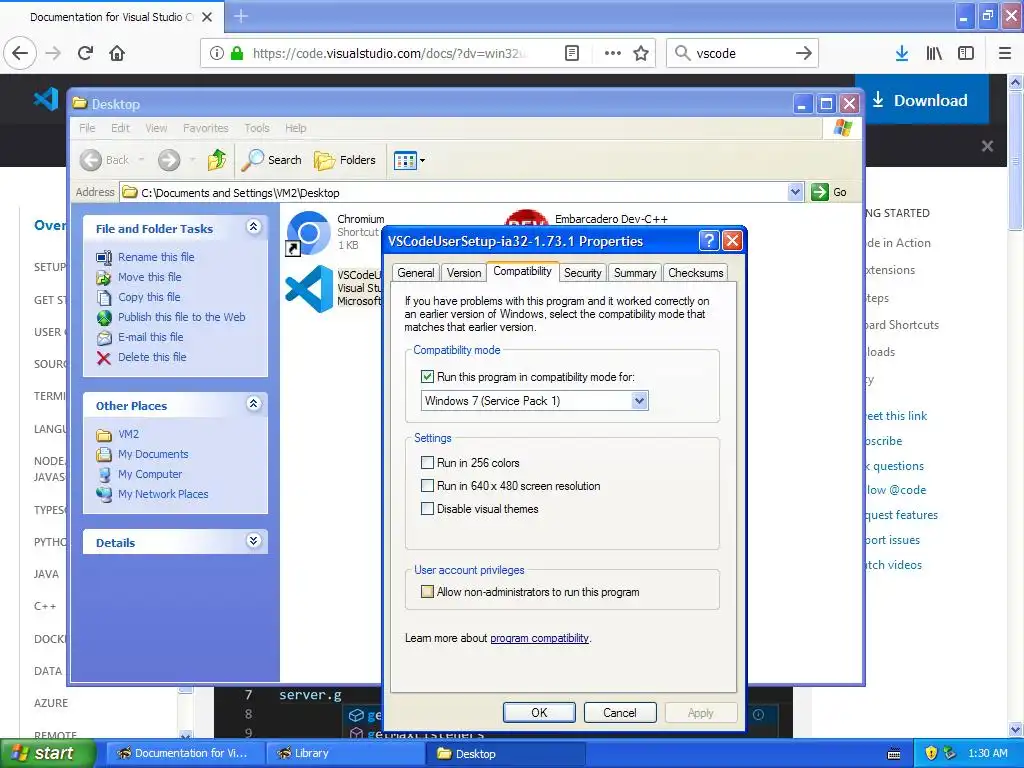Viewport: 1024px width, 768px height.
Task: Go to Firefox home page icon
Action: point(117,53)
